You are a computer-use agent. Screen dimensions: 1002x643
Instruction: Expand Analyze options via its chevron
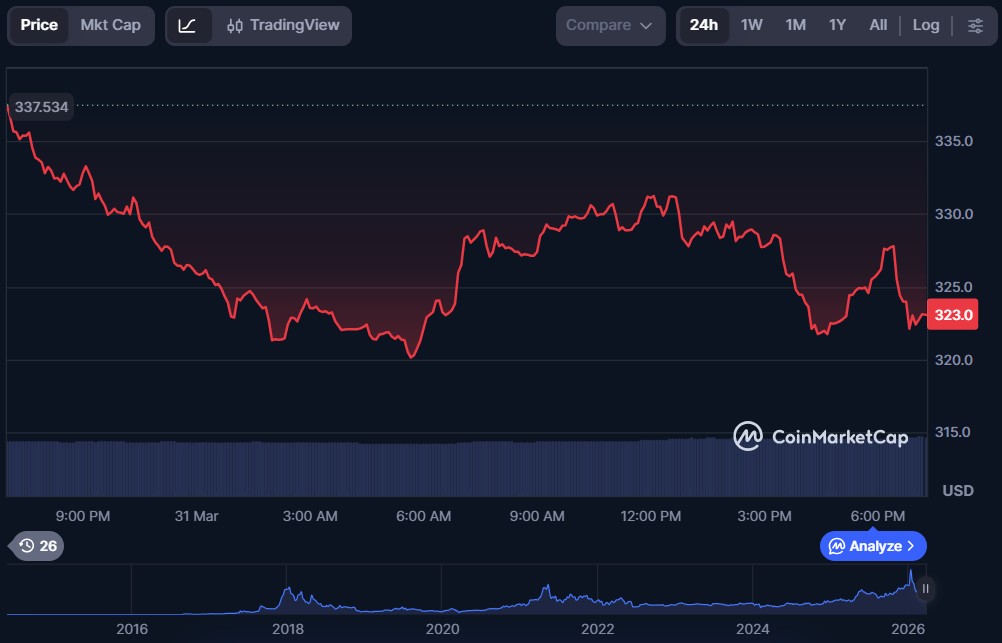[x=911, y=546]
